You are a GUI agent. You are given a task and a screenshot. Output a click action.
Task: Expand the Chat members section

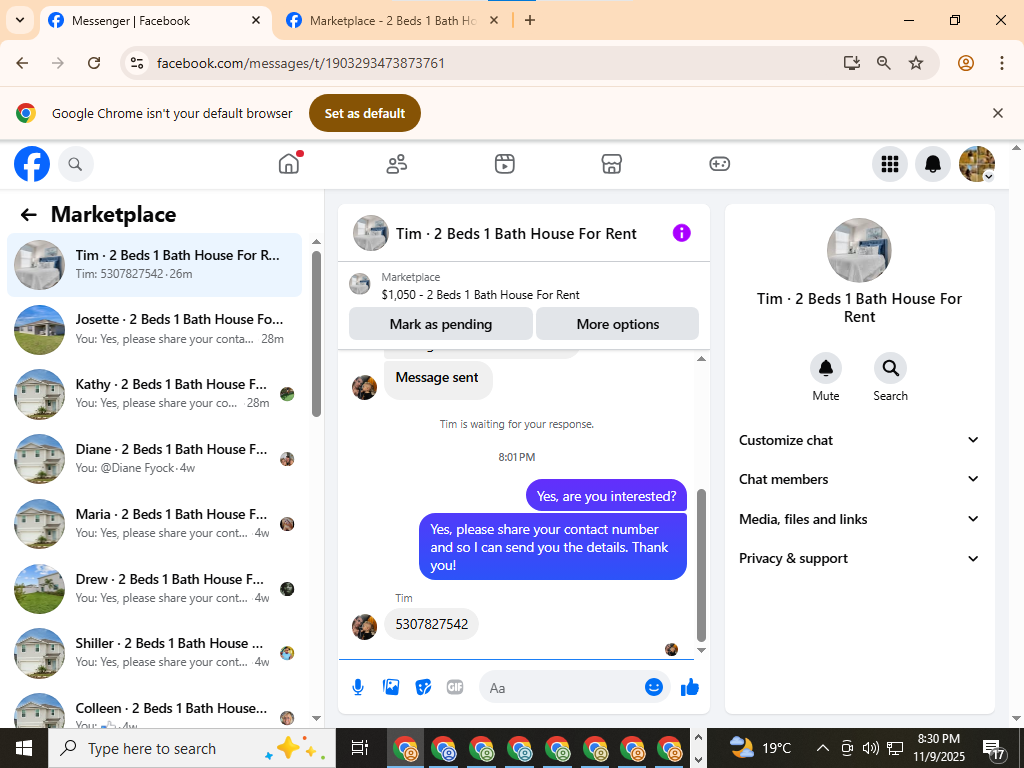pos(859,479)
